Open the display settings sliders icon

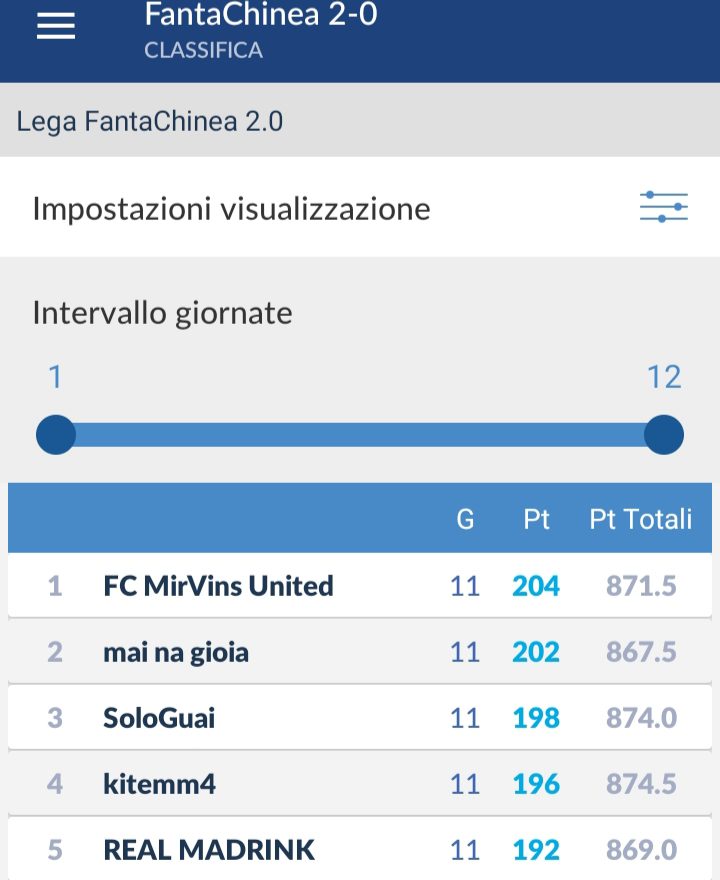pos(663,207)
